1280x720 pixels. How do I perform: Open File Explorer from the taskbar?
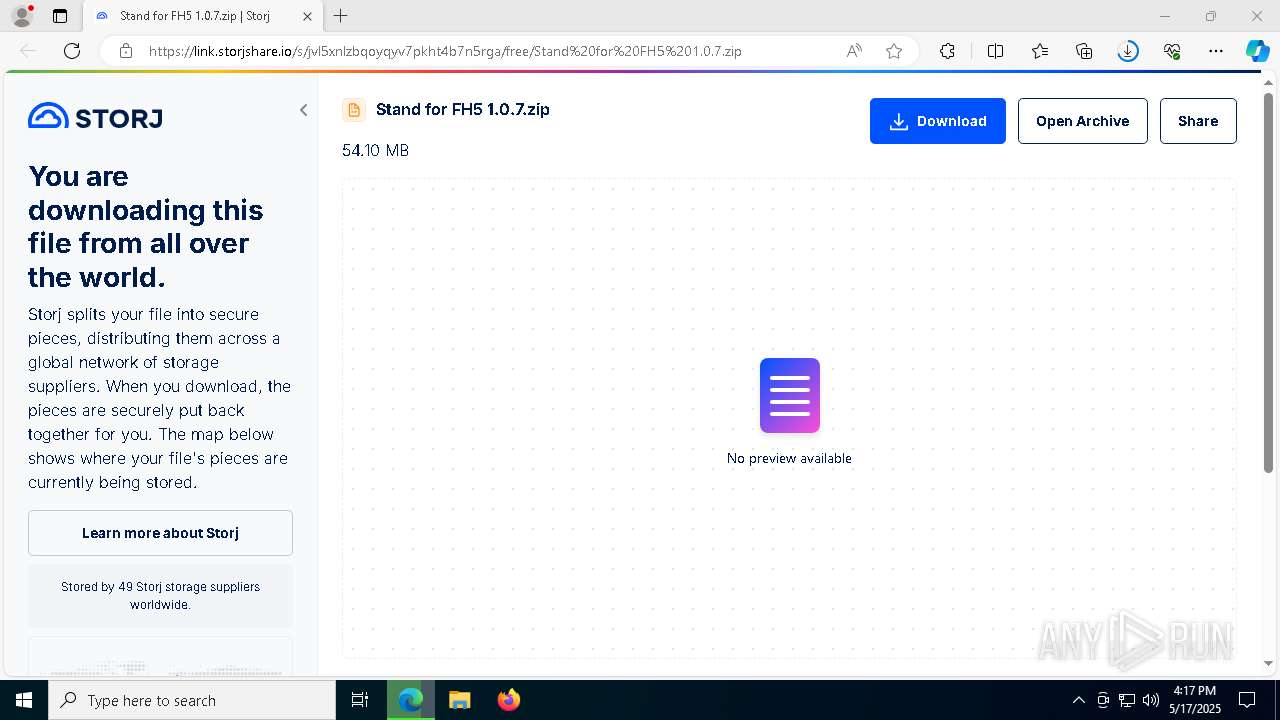point(459,700)
